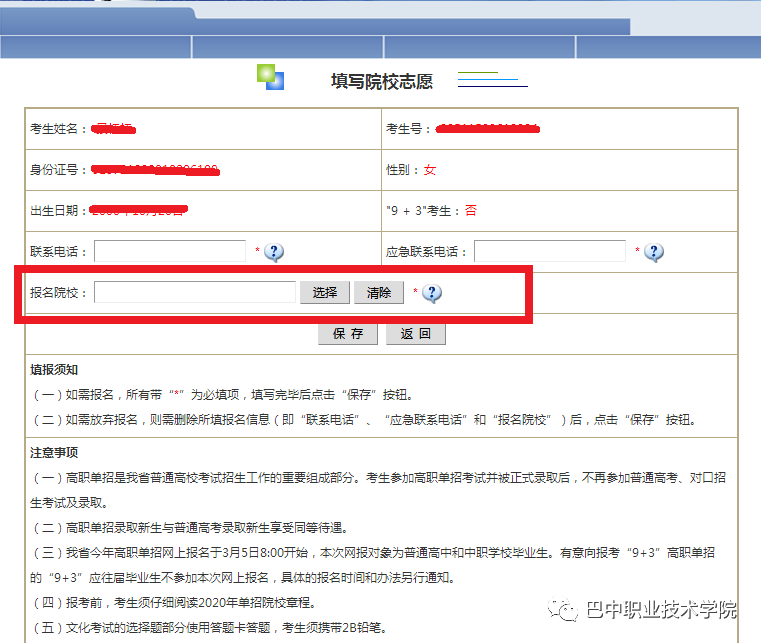Focus the 应急联系电话 input field

[x=549, y=251]
